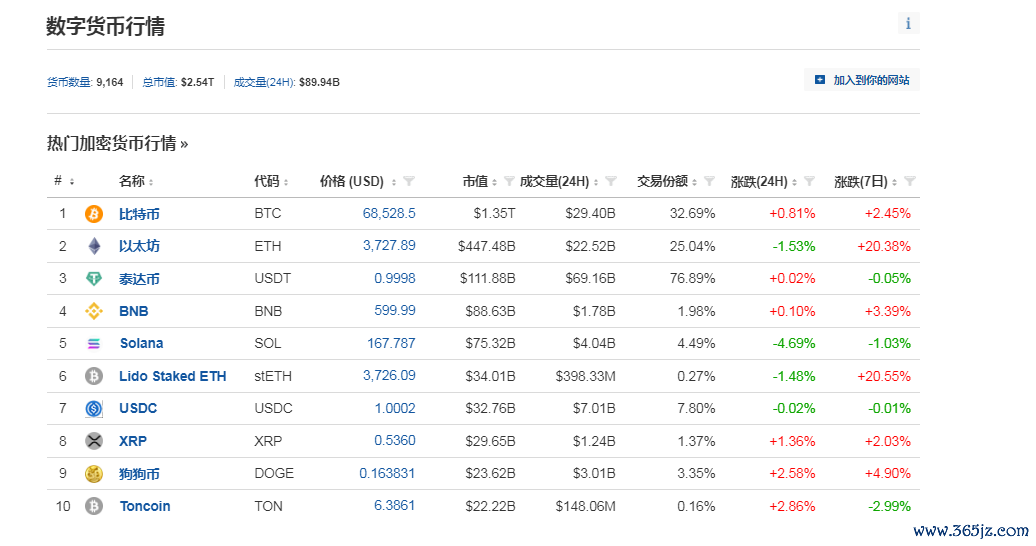Click the USDC price 1.0002
Viewport: 1036px width, 546px height.
(394, 408)
